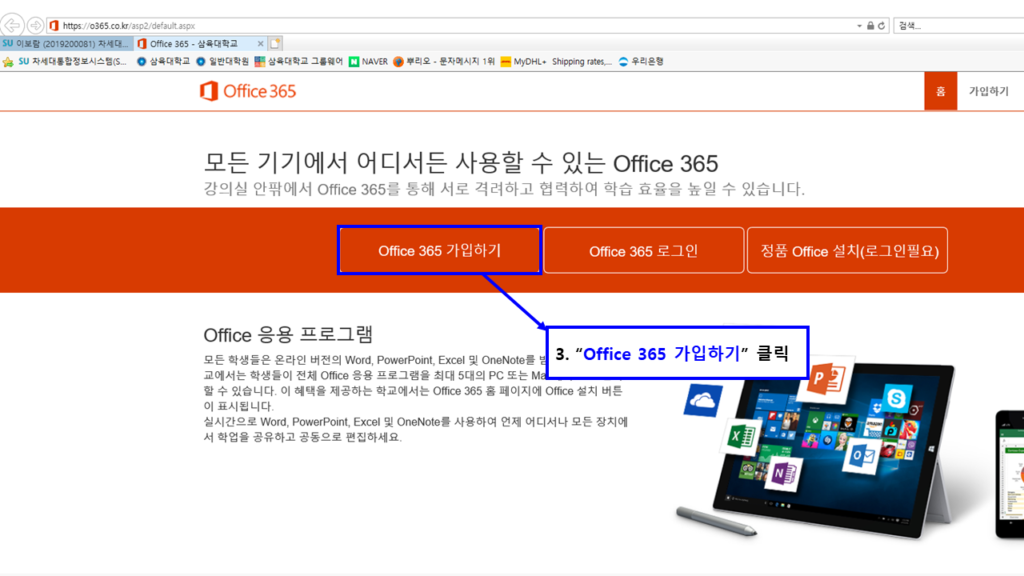Click the security lock icon in address bar
This screenshot has height=576, width=1024.
tap(870, 26)
